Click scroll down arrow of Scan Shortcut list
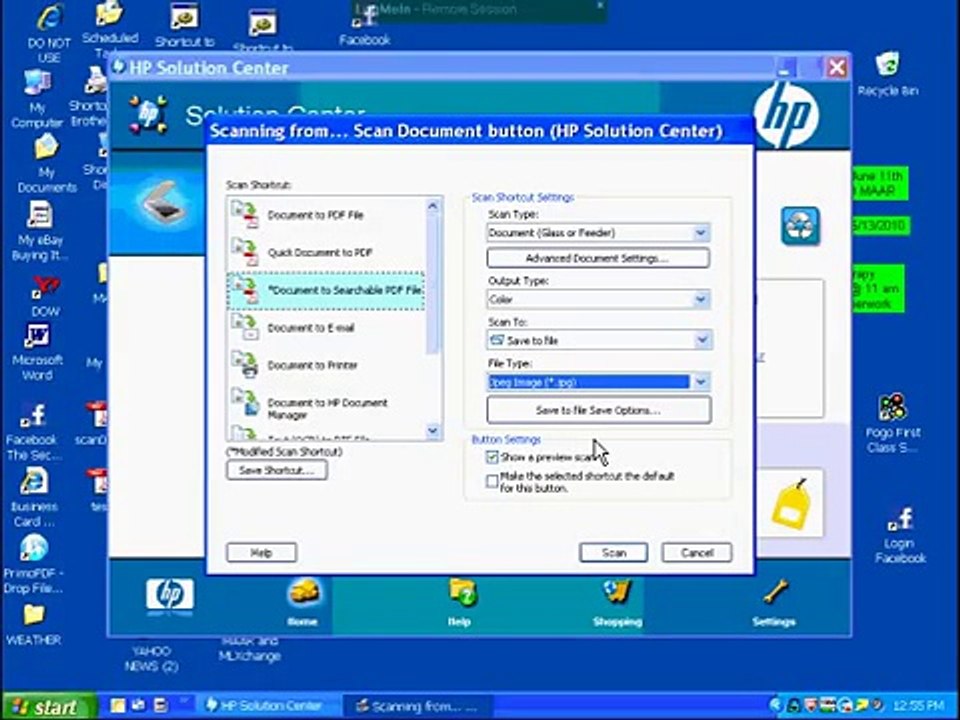Viewport: 960px width, 720px height. [x=432, y=431]
